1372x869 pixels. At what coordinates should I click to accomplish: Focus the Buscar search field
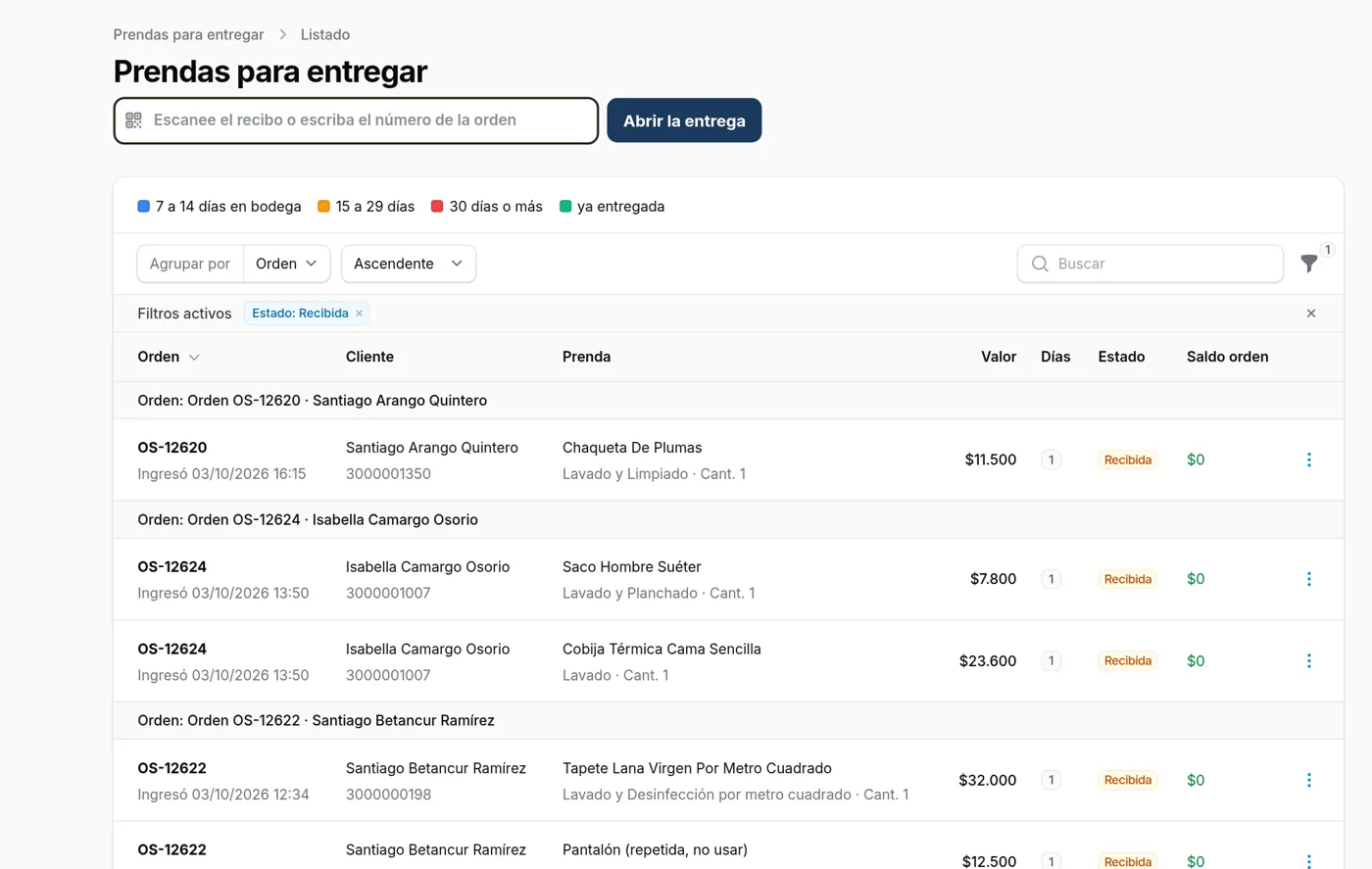[1151, 264]
